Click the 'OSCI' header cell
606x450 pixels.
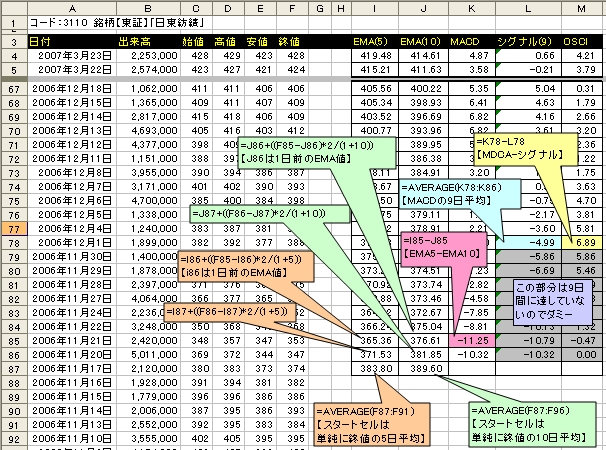pyautogui.click(x=582, y=42)
